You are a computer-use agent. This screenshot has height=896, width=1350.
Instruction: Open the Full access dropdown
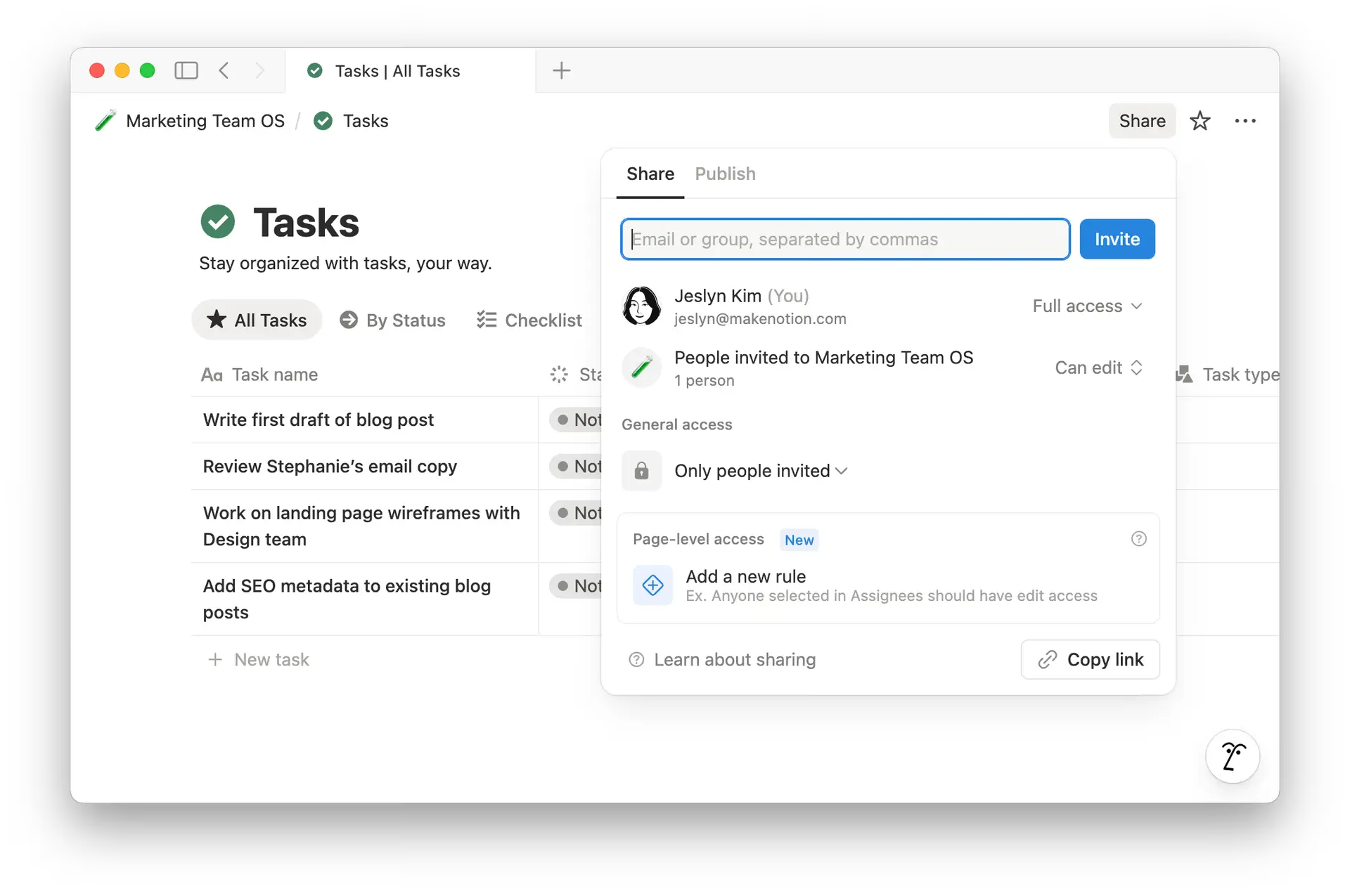(x=1086, y=306)
